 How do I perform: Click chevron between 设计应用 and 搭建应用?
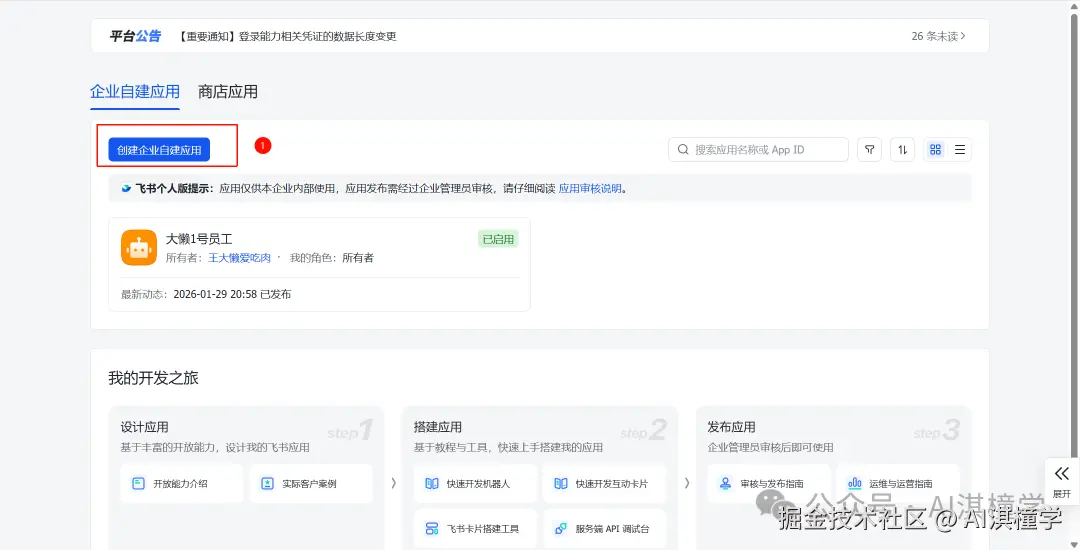tap(393, 483)
